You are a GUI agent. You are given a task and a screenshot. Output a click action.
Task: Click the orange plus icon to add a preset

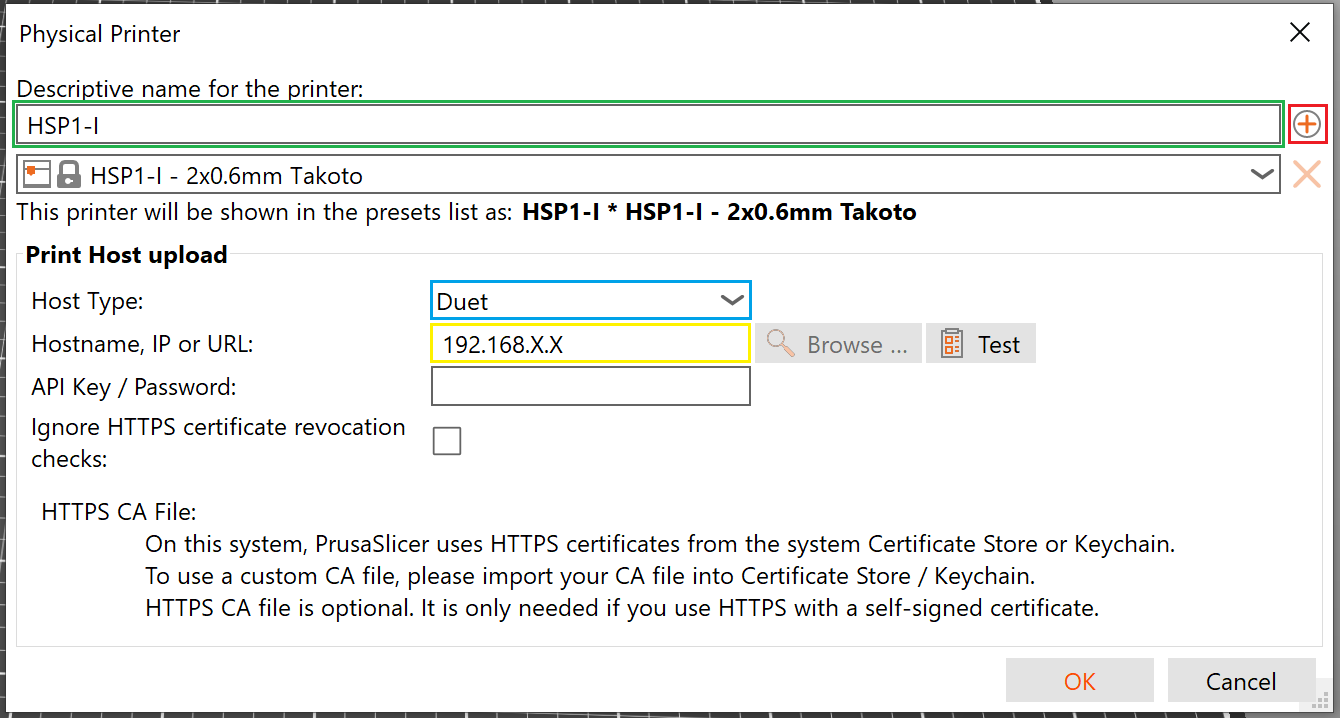1306,125
